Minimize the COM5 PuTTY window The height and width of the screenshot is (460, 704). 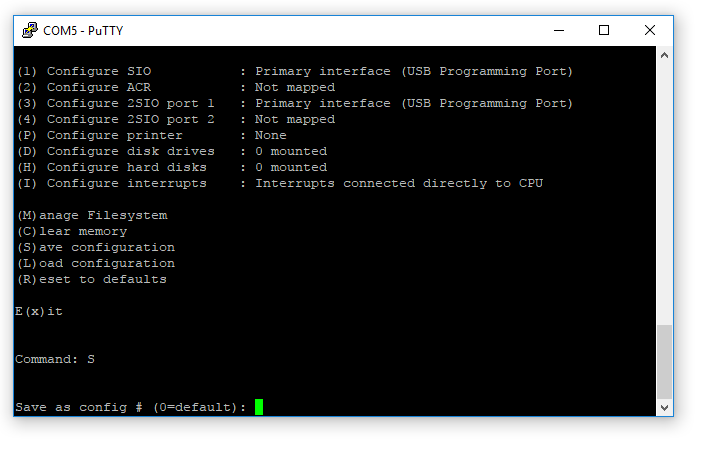tap(559, 31)
